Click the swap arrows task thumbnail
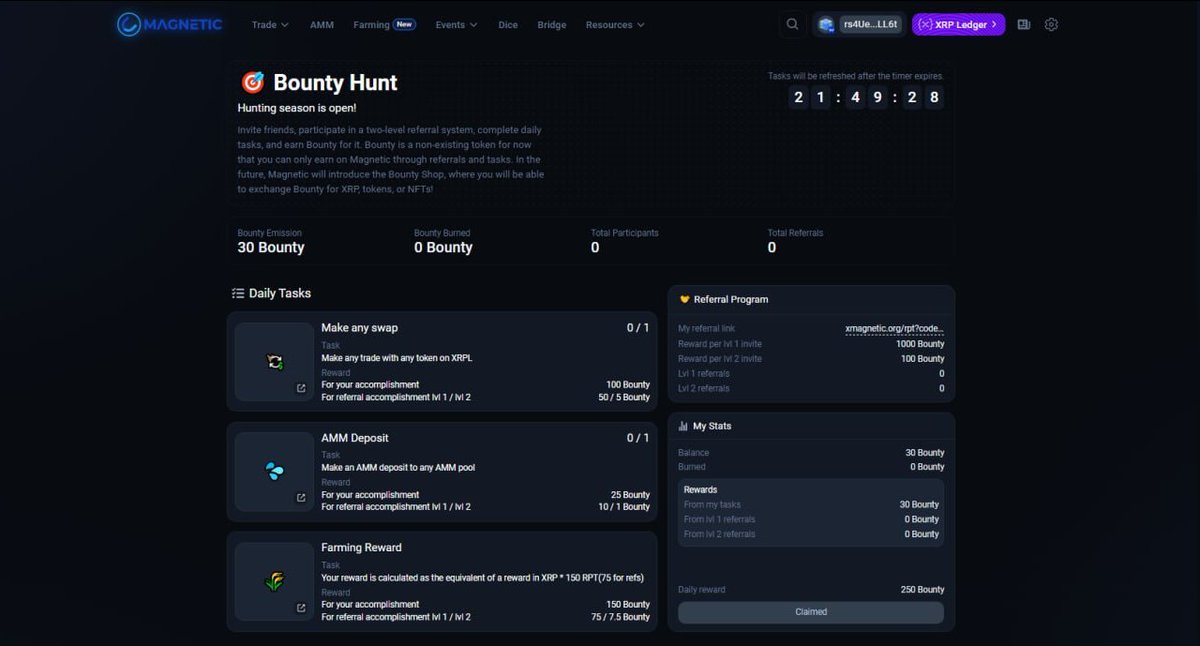The width and height of the screenshot is (1200, 646). tap(274, 362)
